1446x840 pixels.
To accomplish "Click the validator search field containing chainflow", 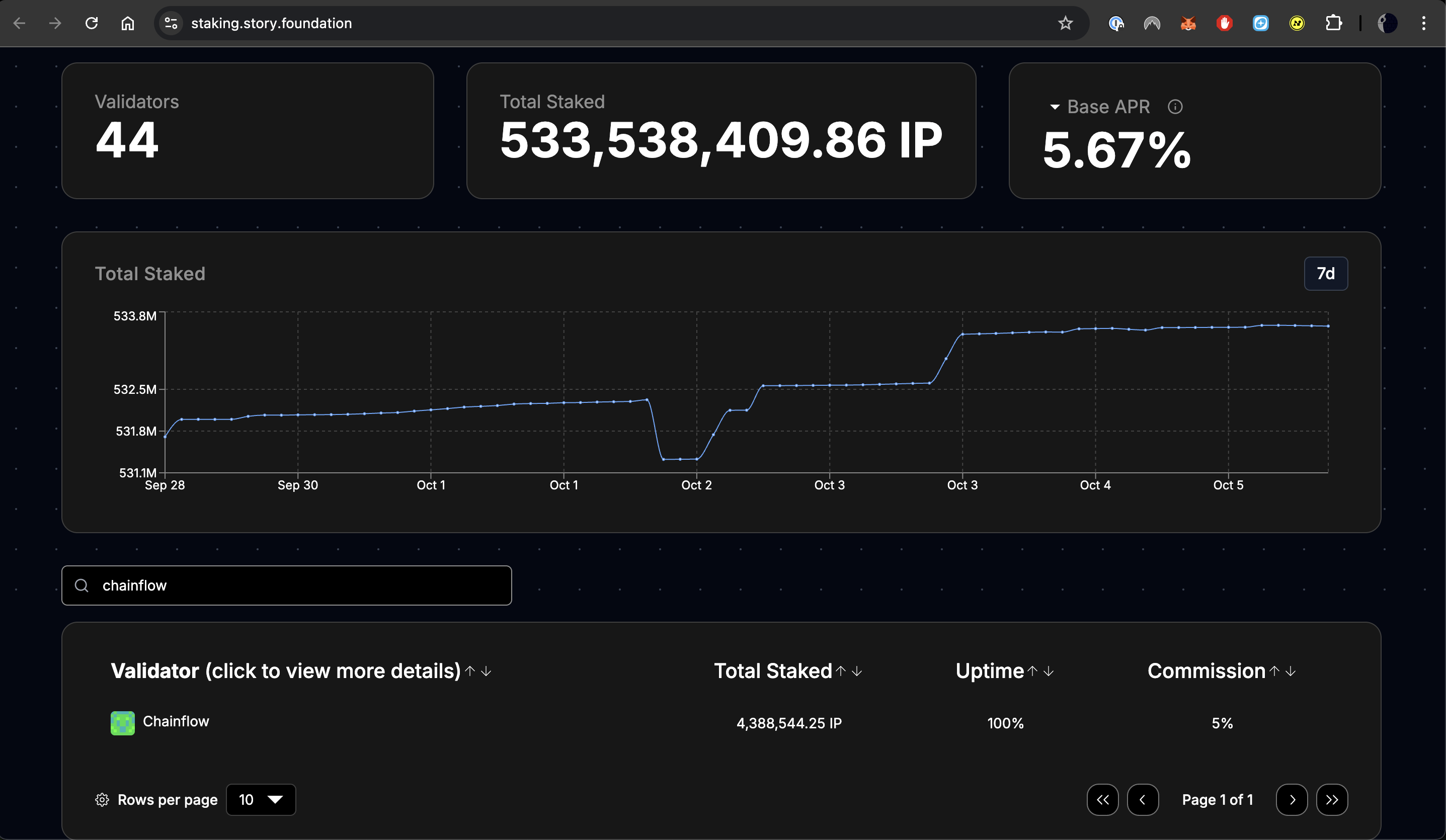I will click(x=287, y=585).
